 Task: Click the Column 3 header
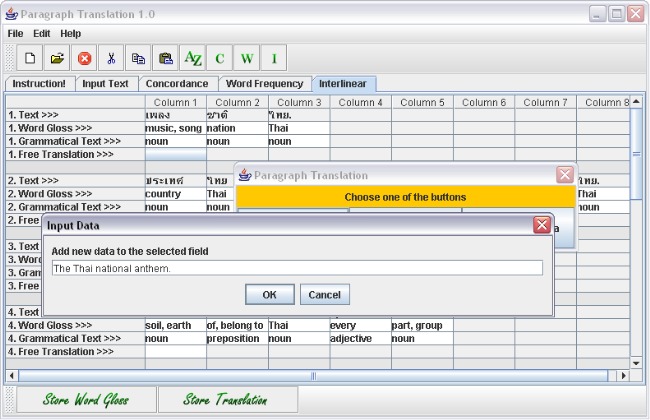[299, 102]
